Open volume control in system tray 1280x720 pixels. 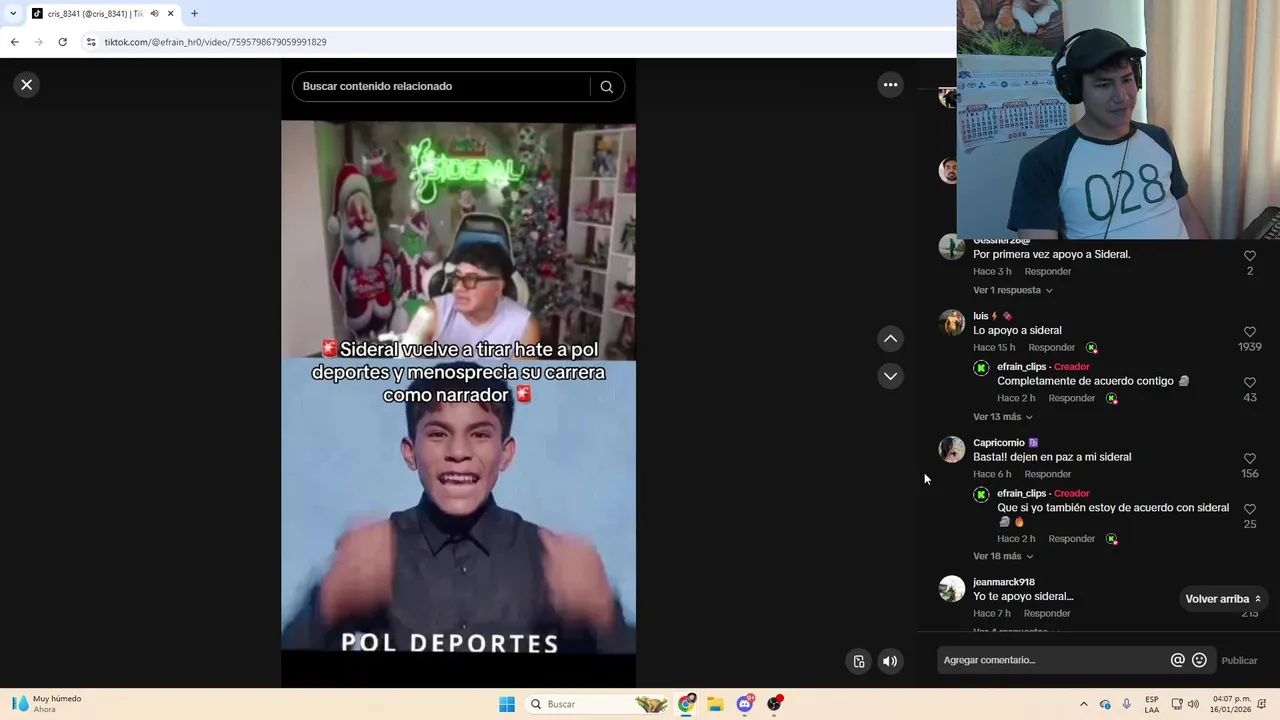click(1193, 704)
